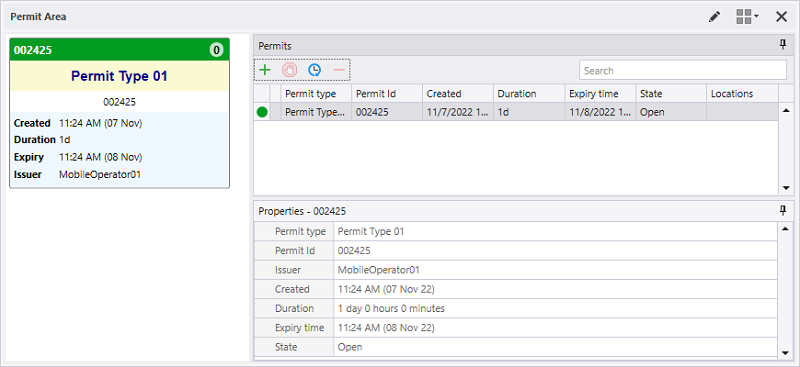Select the 1d duration cell in table
The width and height of the screenshot is (800, 367).
pyautogui.click(x=529, y=112)
